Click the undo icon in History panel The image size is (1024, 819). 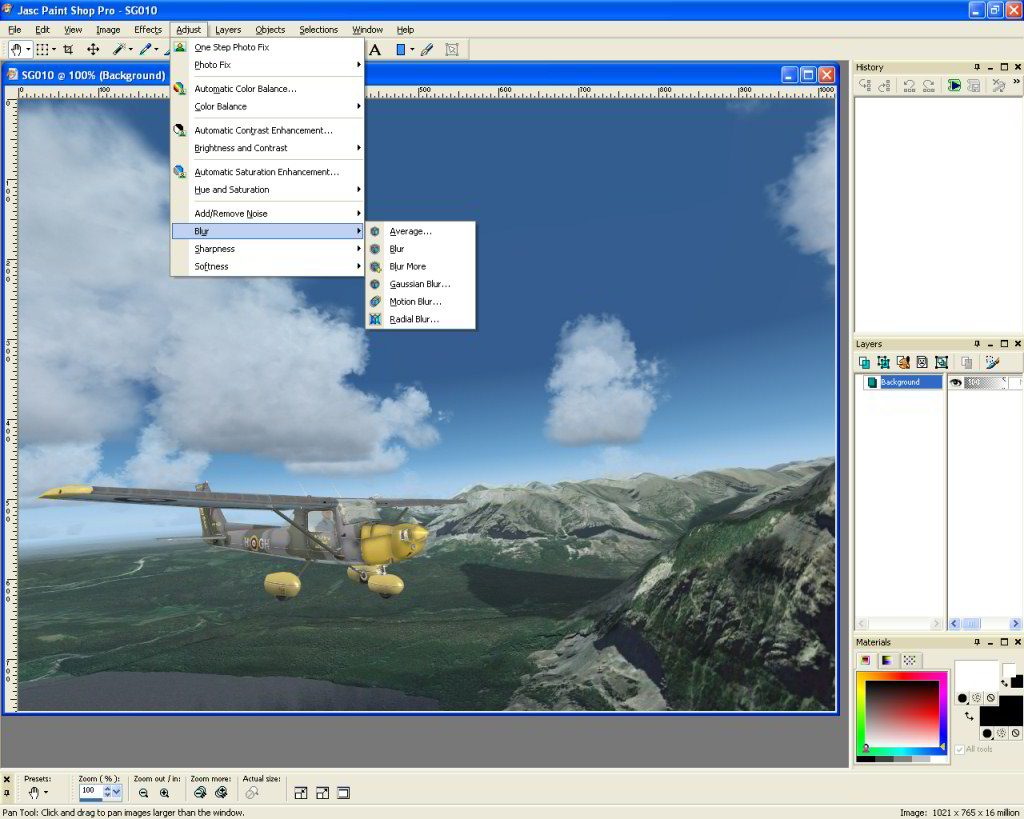point(908,86)
